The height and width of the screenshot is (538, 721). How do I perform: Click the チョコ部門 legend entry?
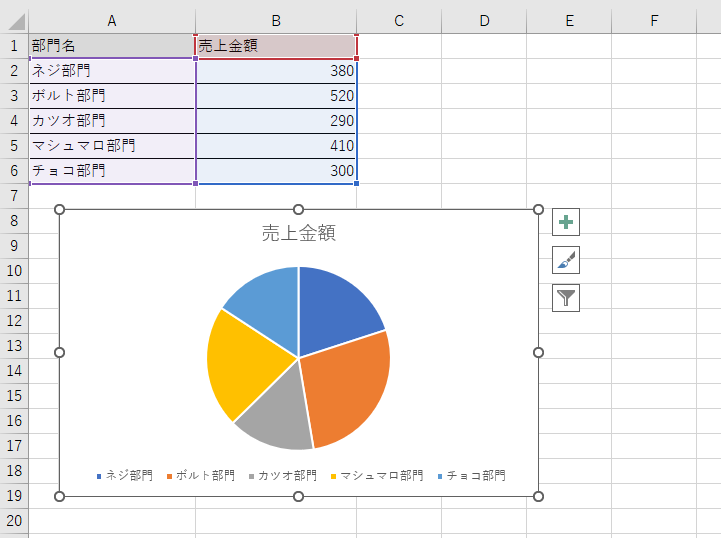[x=475, y=476]
